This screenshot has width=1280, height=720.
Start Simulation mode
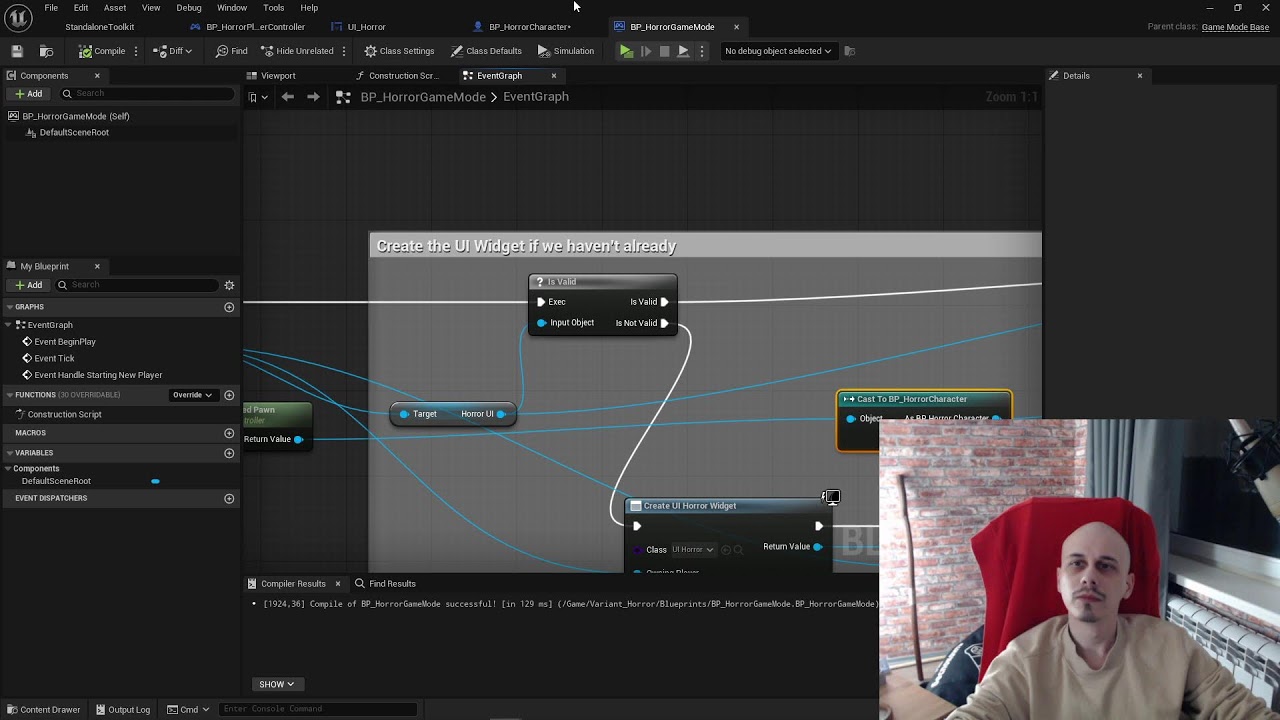pyautogui.click(x=566, y=51)
